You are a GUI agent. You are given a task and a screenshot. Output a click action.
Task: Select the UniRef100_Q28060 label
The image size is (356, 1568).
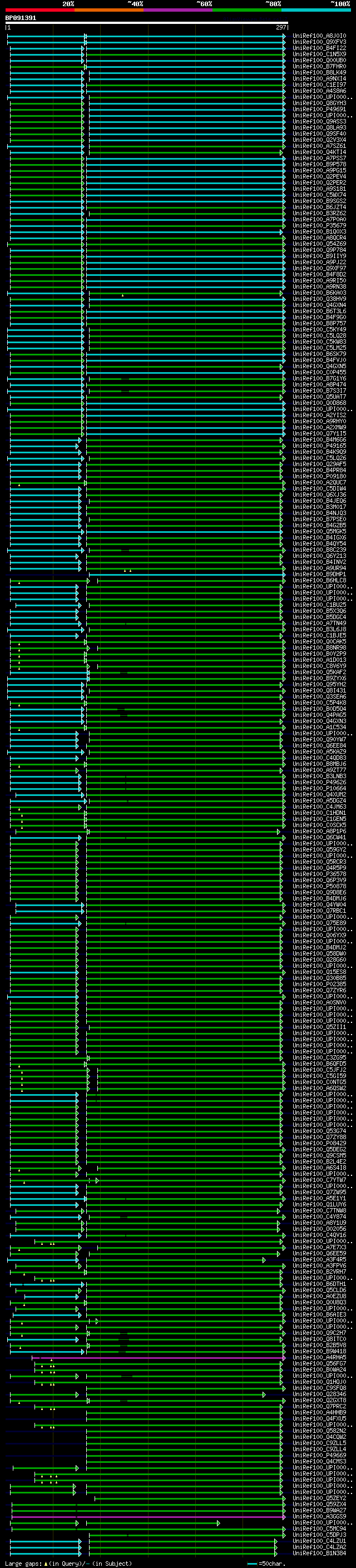pos(319,959)
